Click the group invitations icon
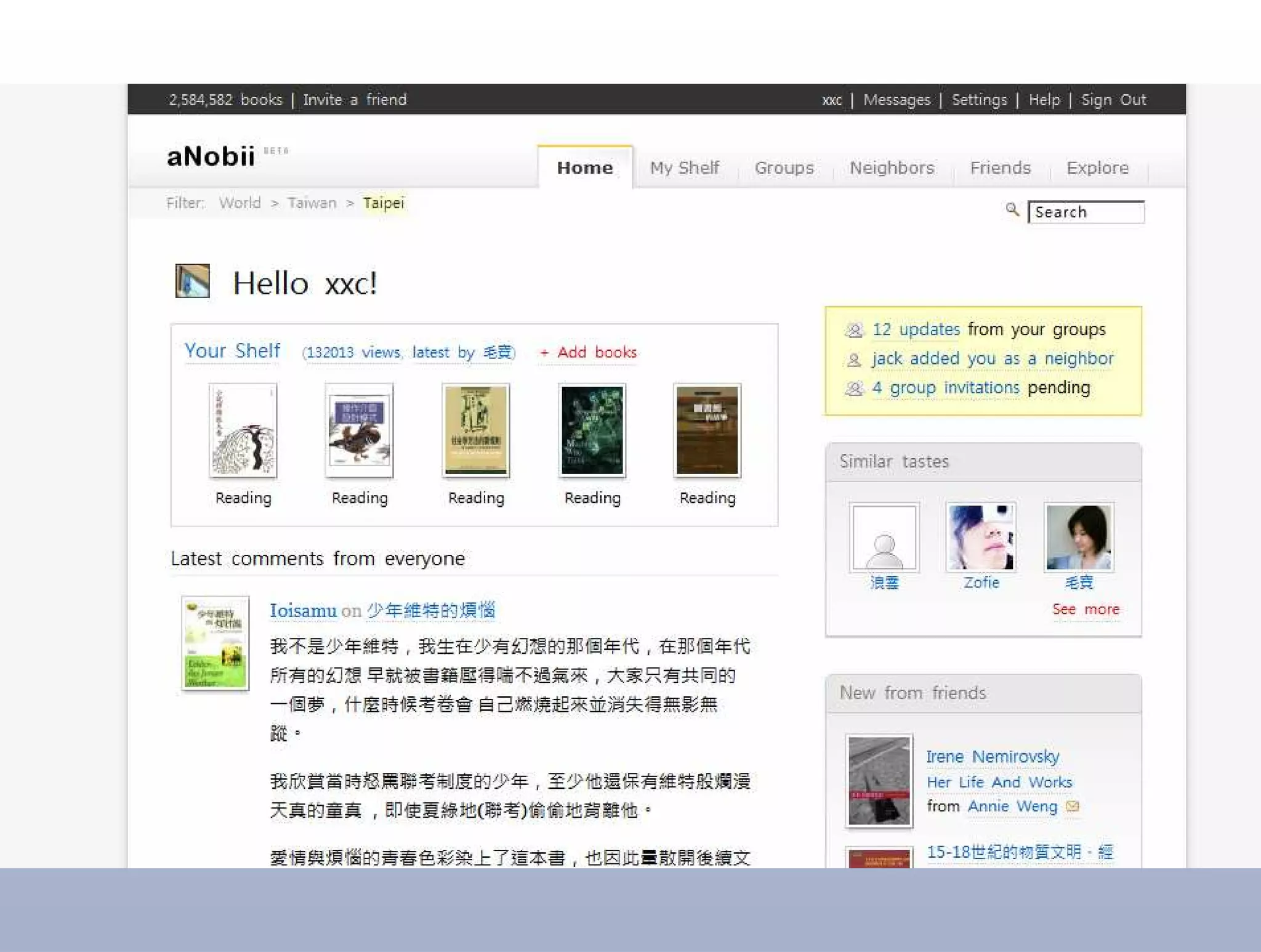Image resolution: width=1261 pixels, height=952 pixels. click(x=853, y=389)
